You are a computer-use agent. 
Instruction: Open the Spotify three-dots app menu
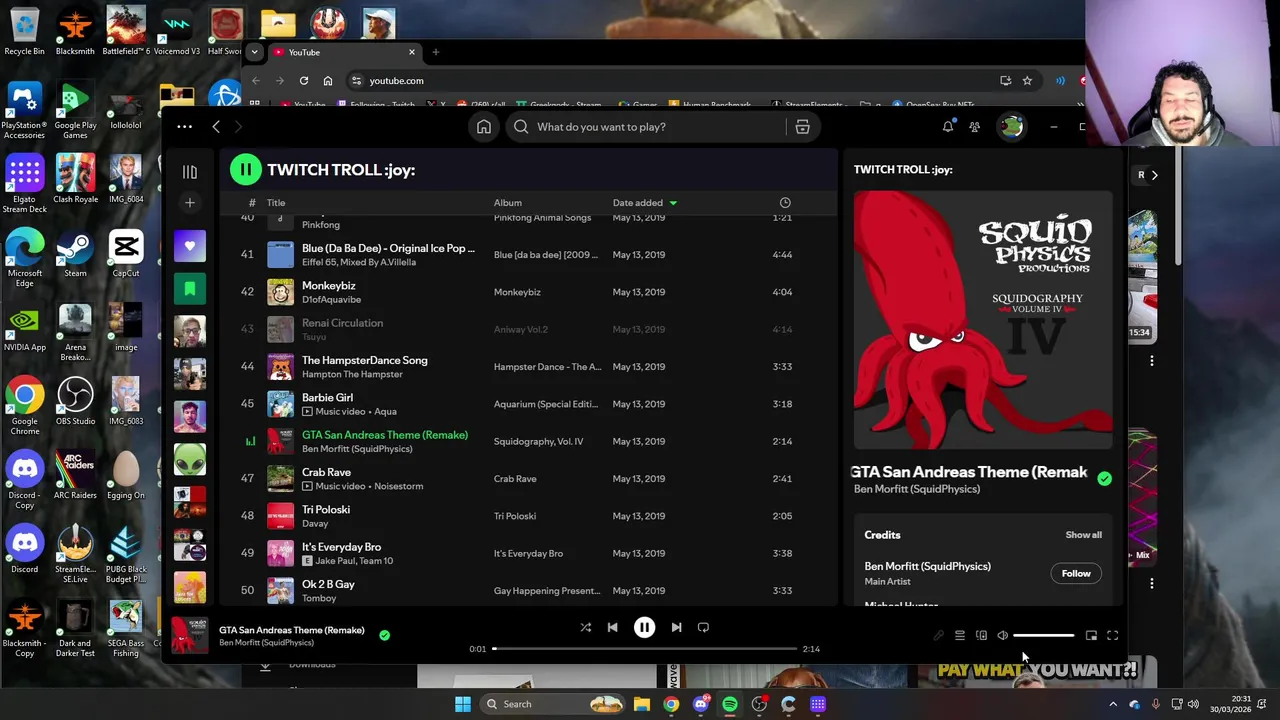184,127
